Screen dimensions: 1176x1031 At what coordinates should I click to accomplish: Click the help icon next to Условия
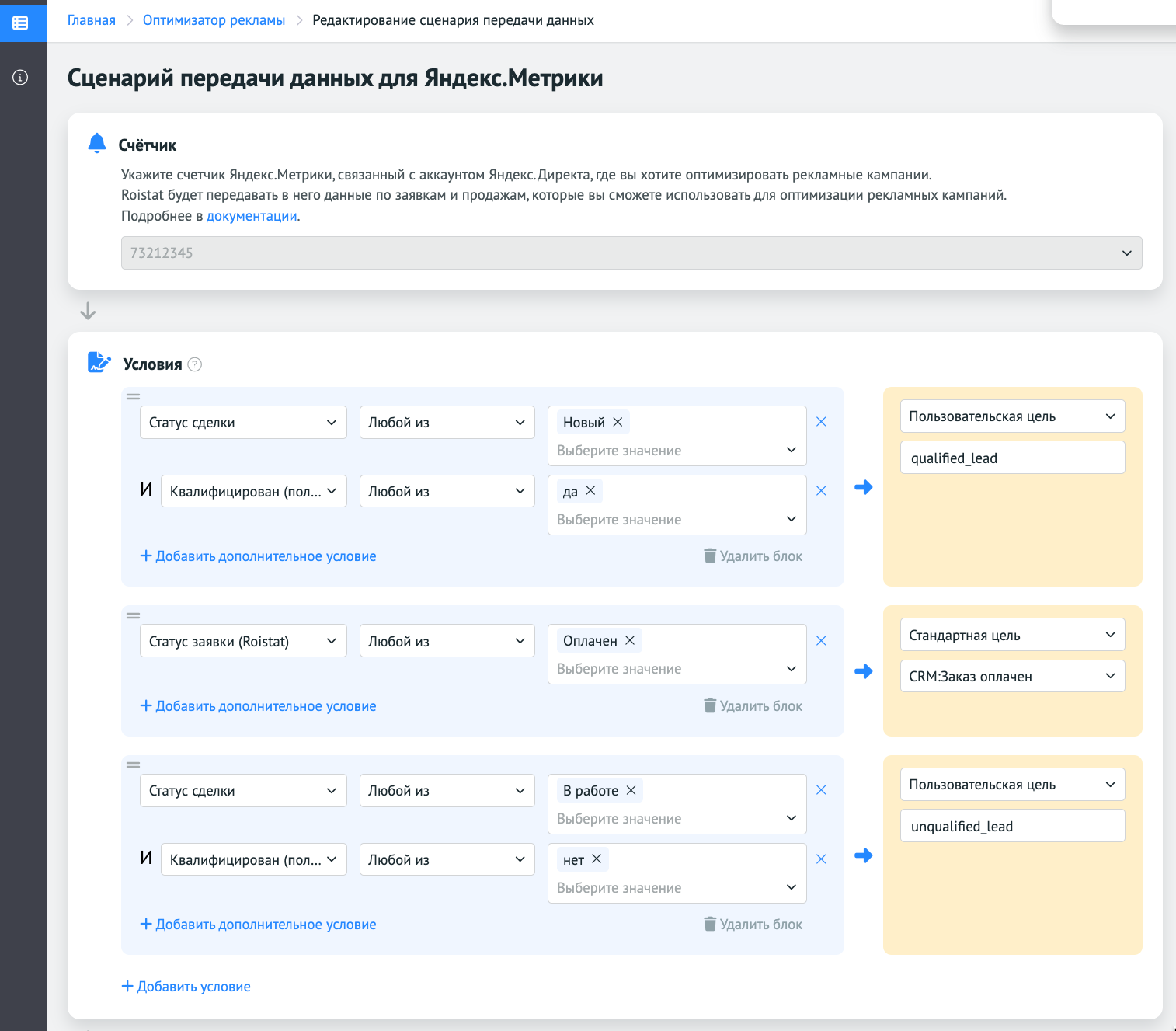195,364
